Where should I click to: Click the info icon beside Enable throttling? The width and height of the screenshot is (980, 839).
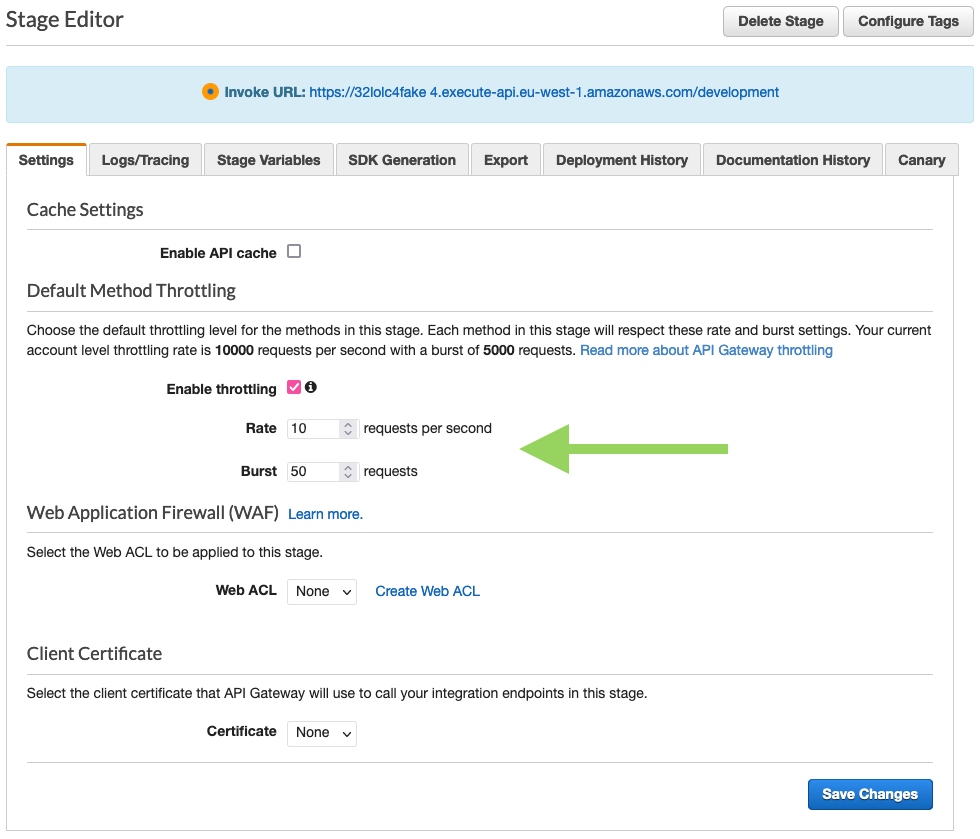click(x=311, y=388)
